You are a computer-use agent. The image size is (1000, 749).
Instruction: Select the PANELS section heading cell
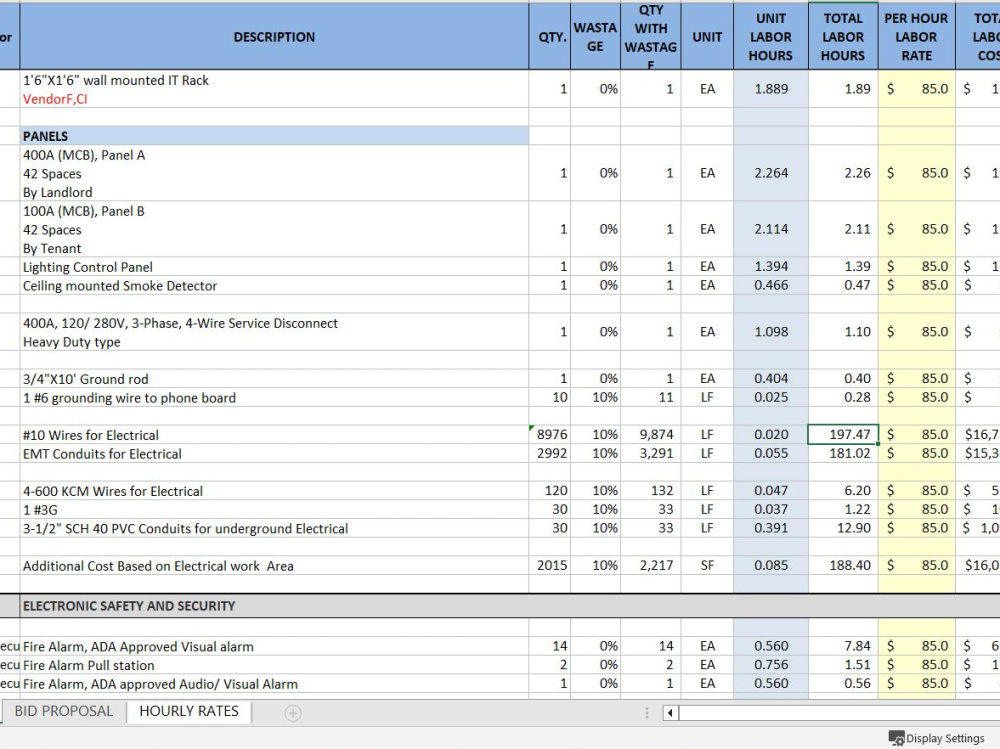click(274, 136)
